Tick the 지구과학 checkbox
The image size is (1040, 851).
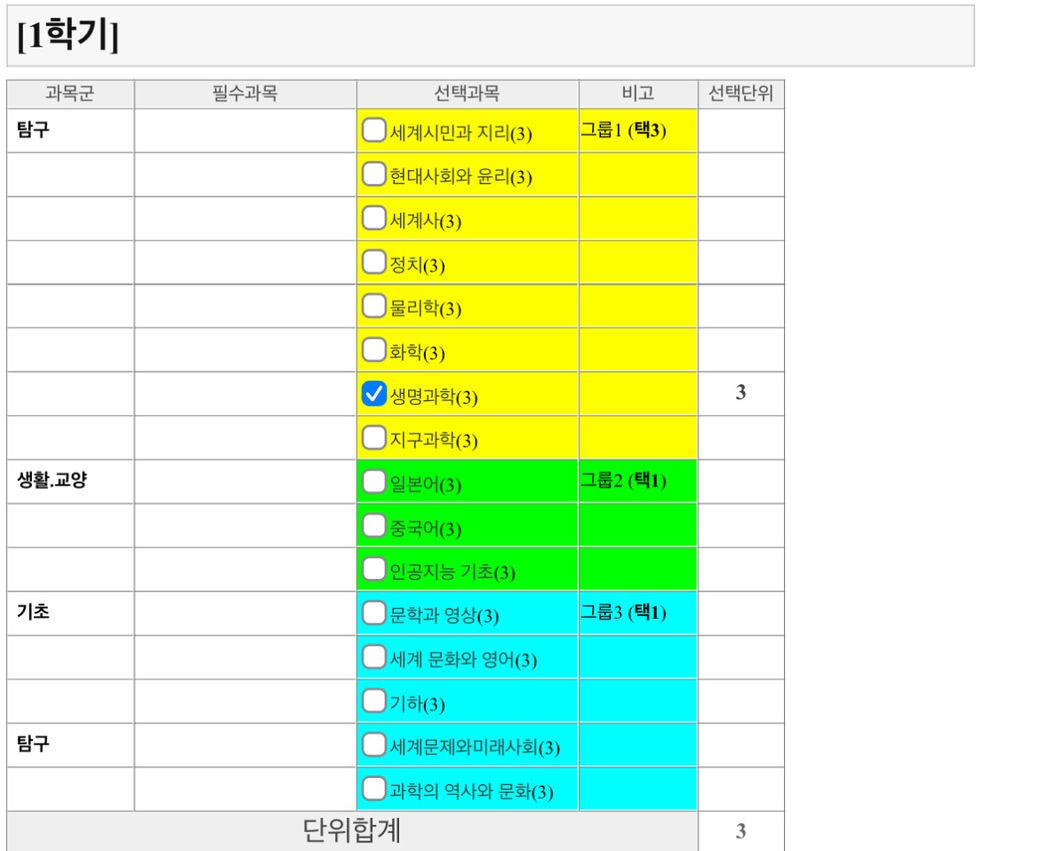pos(374,438)
